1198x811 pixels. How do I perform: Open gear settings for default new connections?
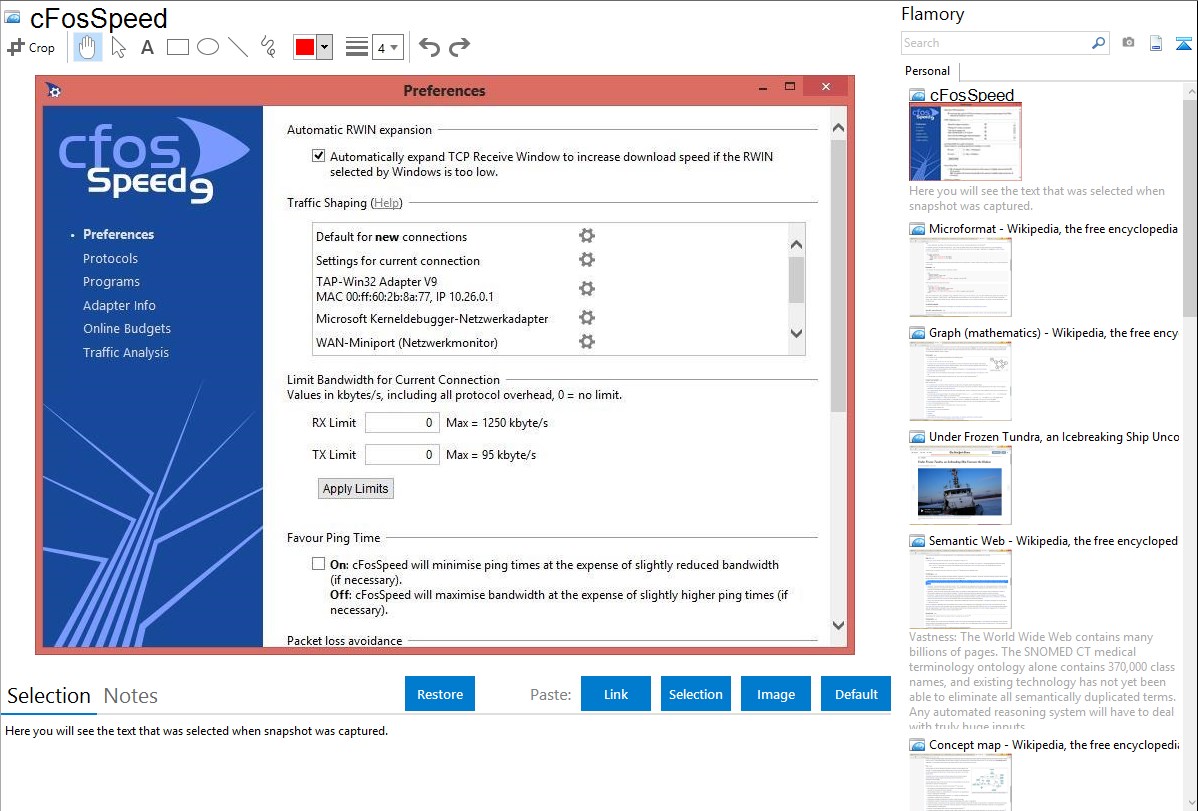click(x=587, y=235)
